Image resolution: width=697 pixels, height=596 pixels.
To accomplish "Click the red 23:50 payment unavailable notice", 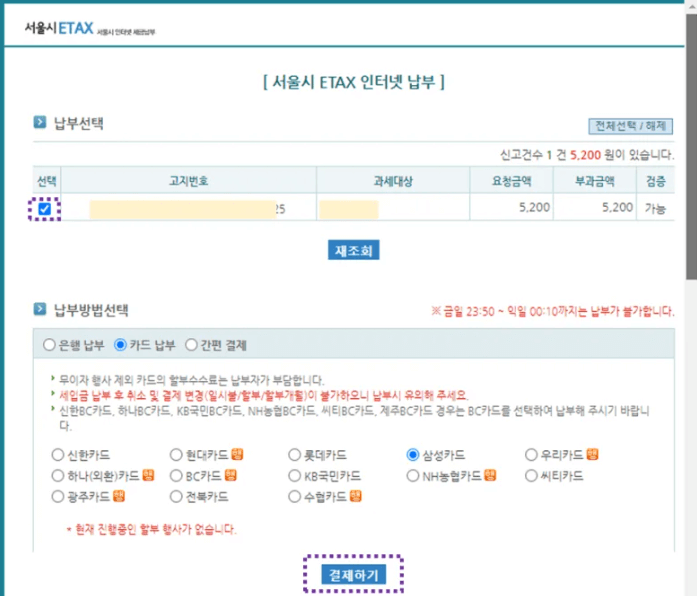I will tap(553, 311).
